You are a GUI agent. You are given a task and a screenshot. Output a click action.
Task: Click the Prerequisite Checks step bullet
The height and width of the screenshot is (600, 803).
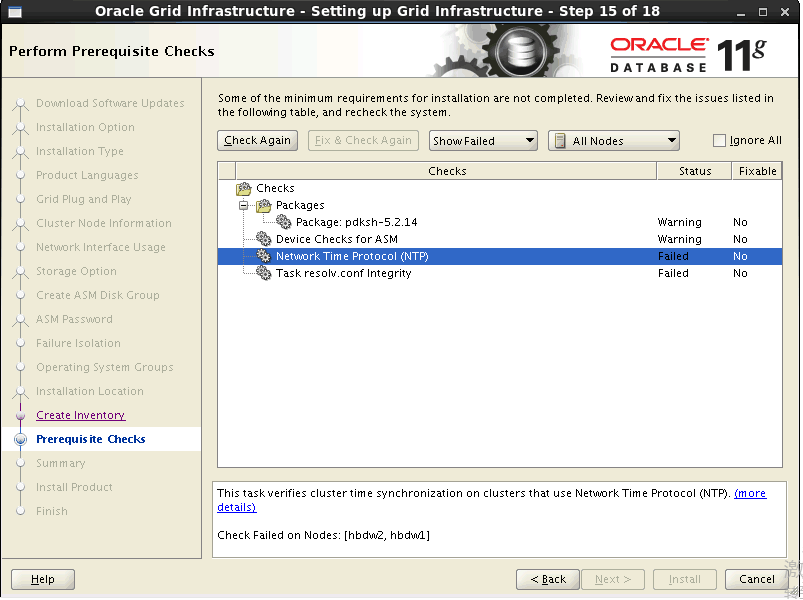[x=20, y=439]
